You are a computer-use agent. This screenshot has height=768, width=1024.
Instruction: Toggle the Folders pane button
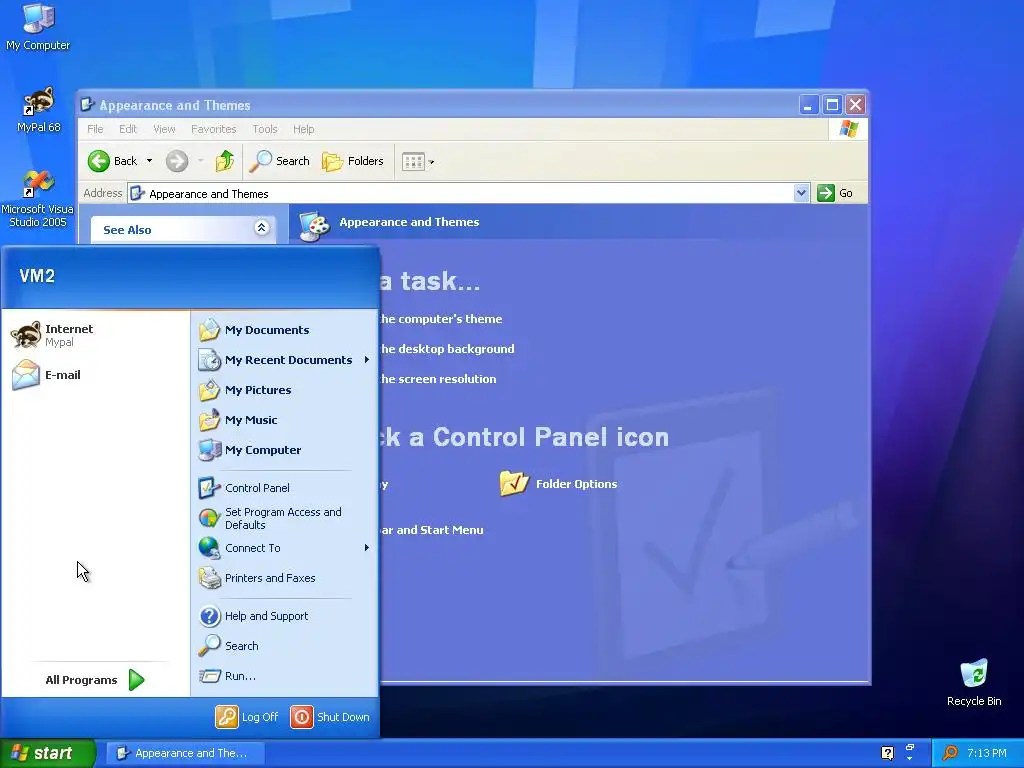(x=353, y=161)
